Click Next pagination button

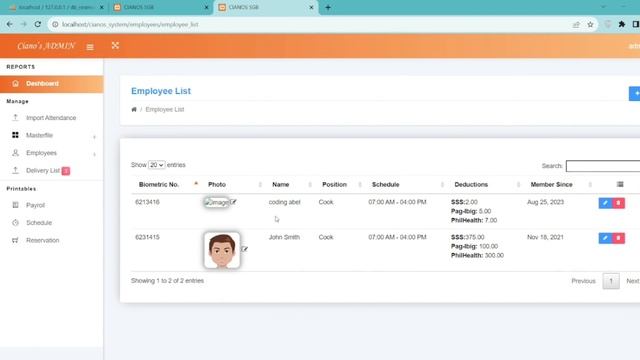pos(633,281)
